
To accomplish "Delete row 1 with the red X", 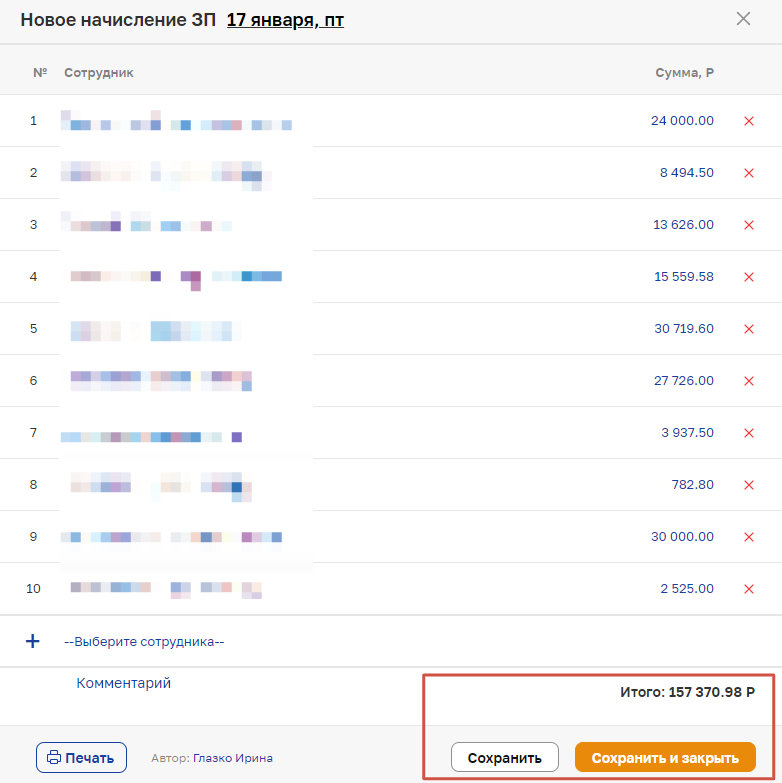I will (x=748, y=121).
